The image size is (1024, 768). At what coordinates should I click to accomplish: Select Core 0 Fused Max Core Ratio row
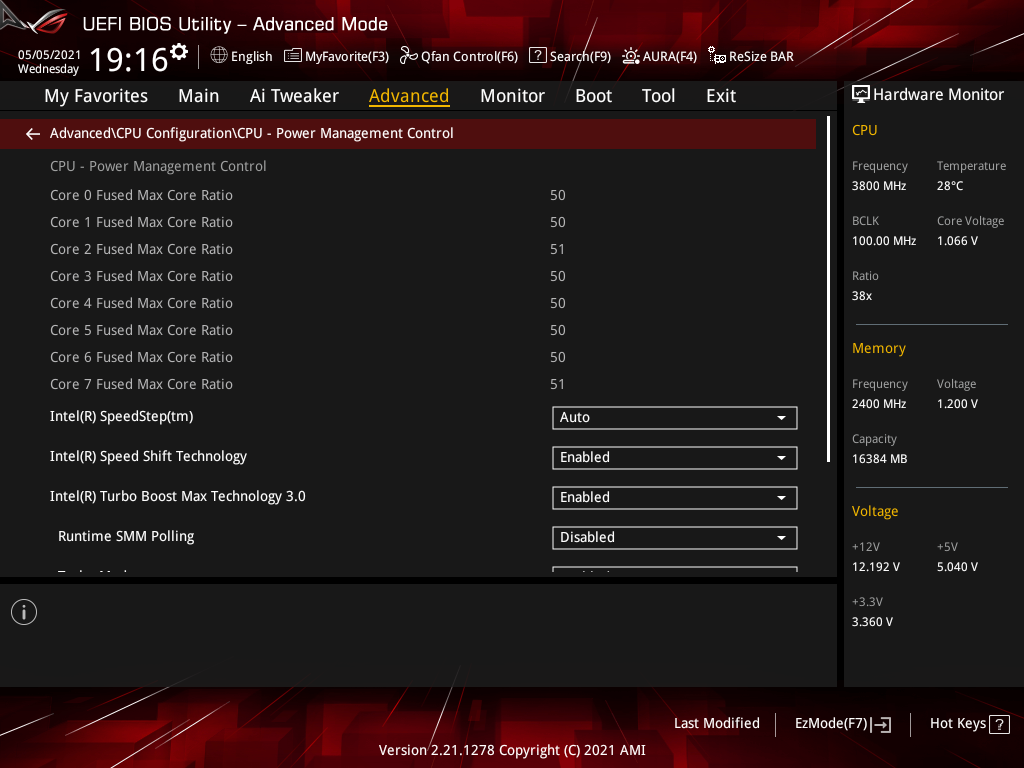tap(408, 195)
